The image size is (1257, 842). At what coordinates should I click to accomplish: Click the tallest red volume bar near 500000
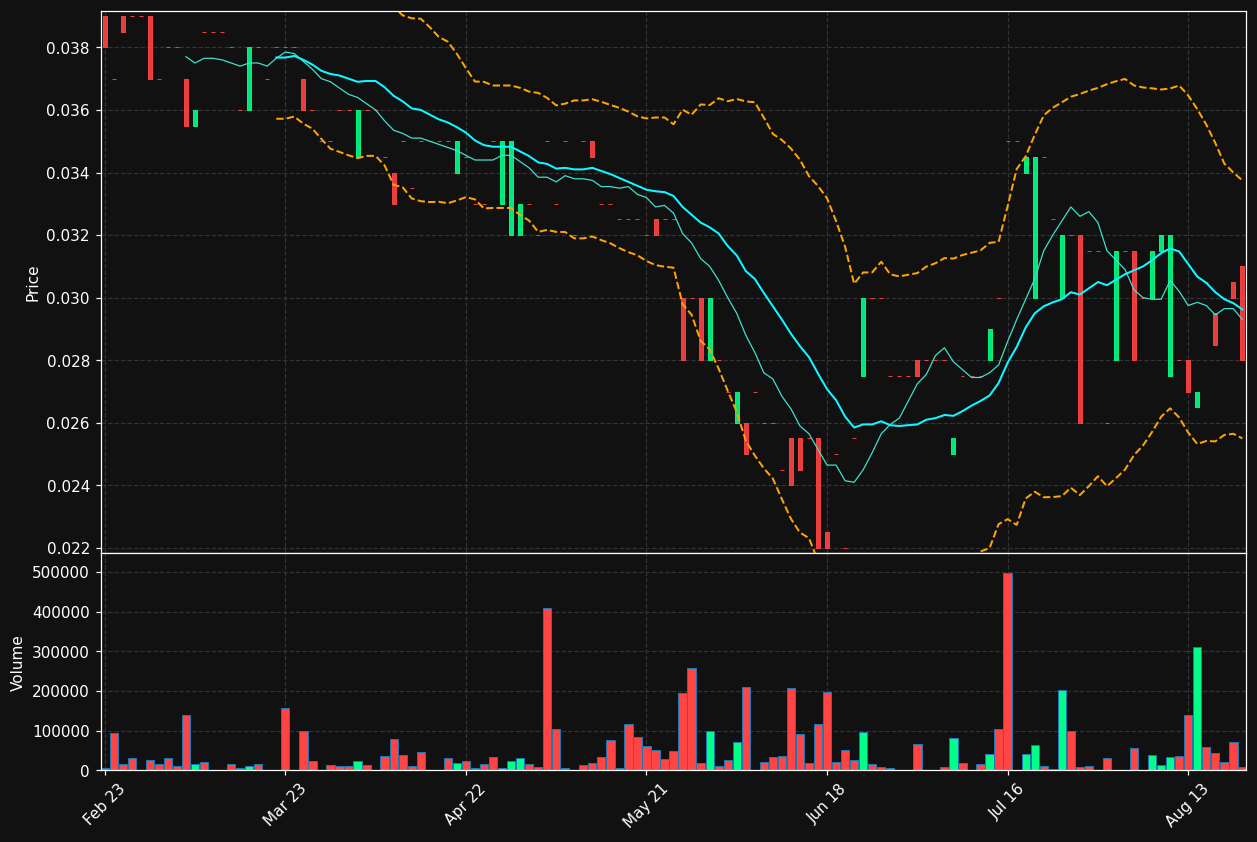tap(1007, 672)
